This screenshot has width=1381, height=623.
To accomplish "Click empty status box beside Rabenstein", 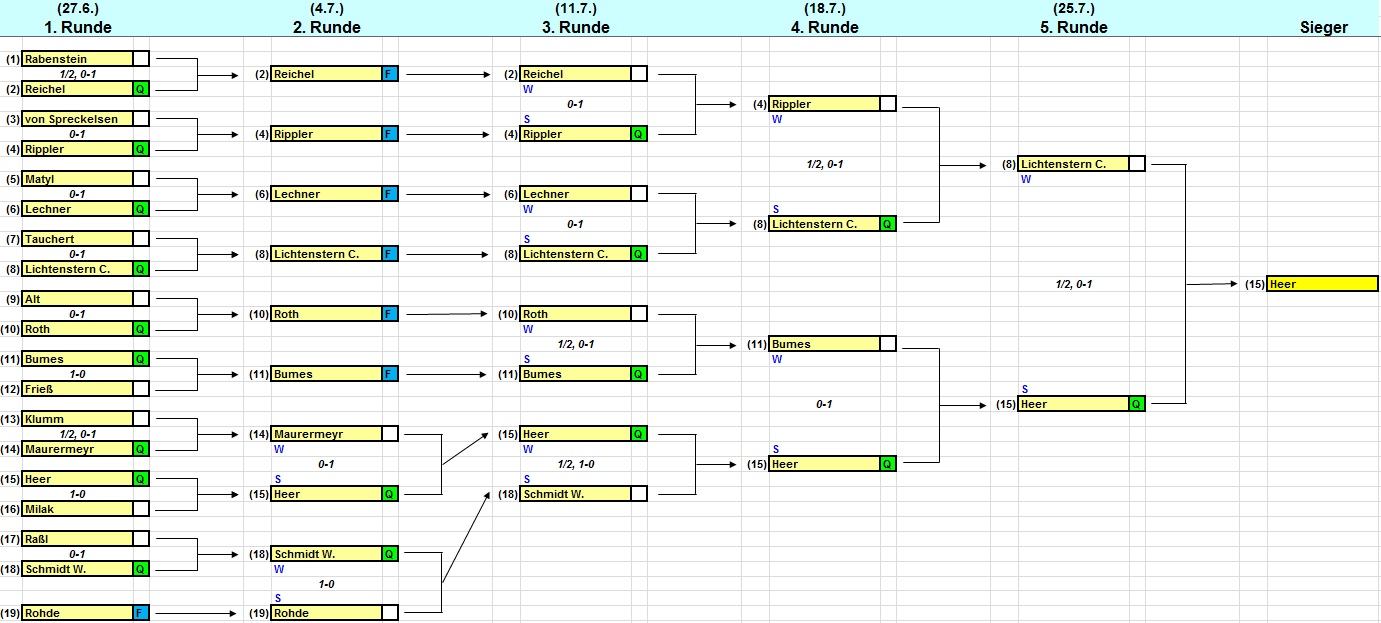I will coord(141,59).
